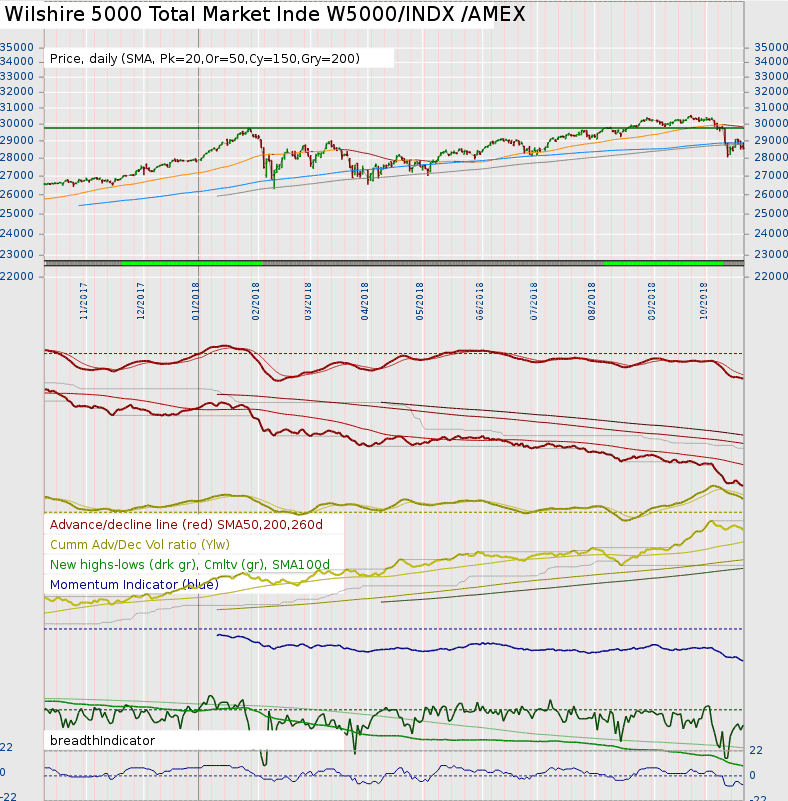
Task: Select the 'Cumm Adv/Dec Vol ratio (Ylw)' legend
Action: pyautogui.click(x=140, y=545)
